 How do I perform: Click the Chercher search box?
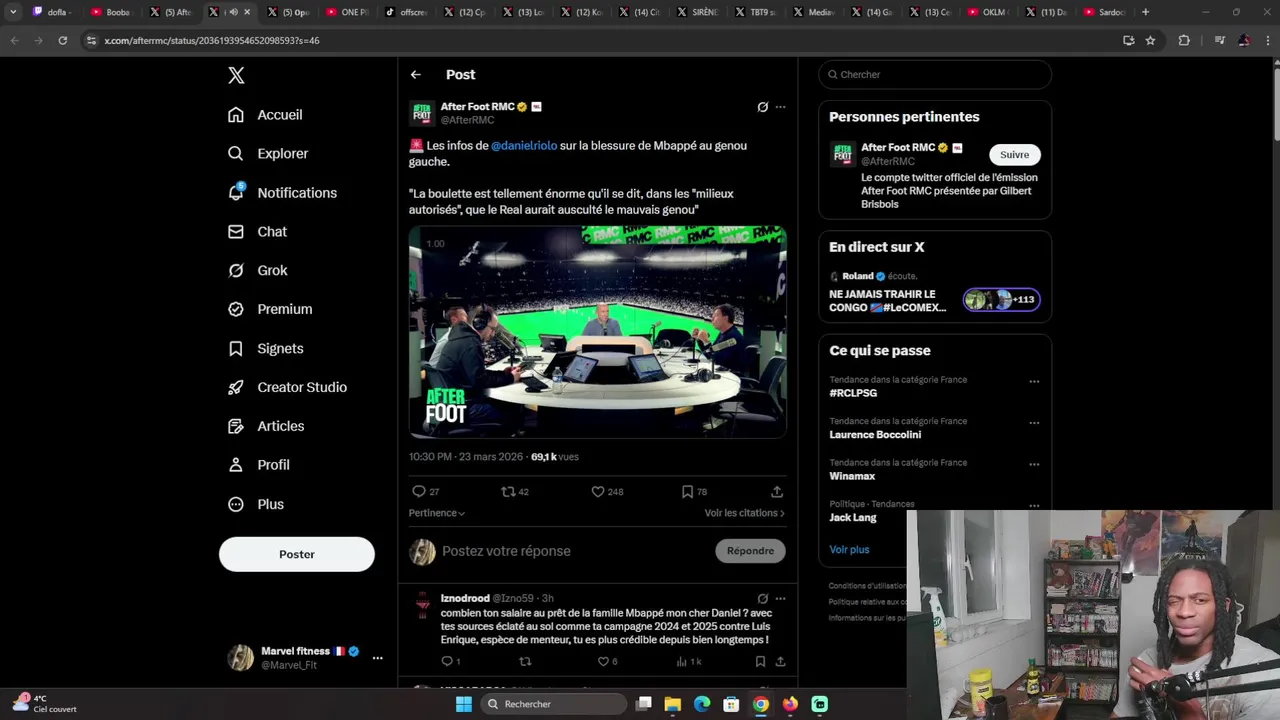[935, 75]
